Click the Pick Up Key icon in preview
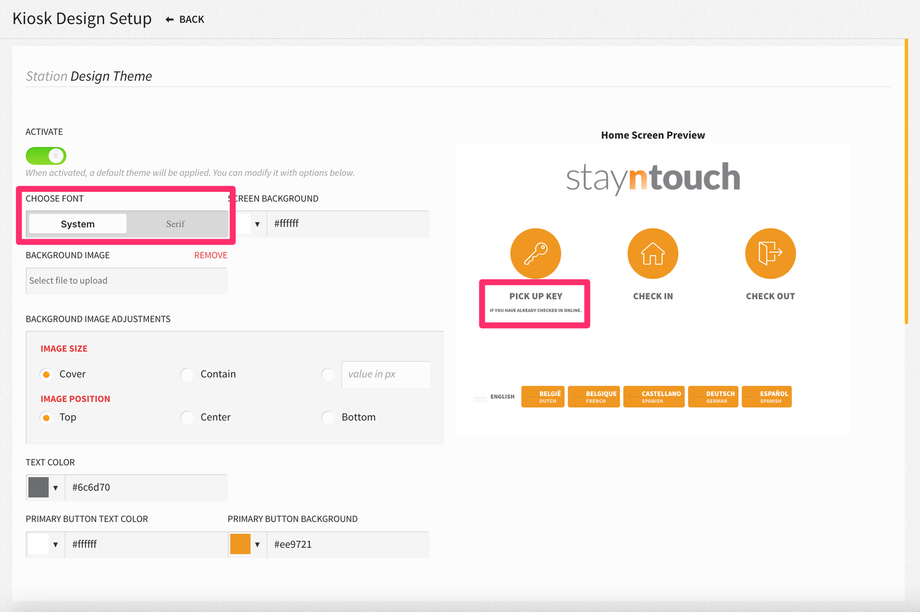Screen dimensions: 920x612 pos(536,253)
